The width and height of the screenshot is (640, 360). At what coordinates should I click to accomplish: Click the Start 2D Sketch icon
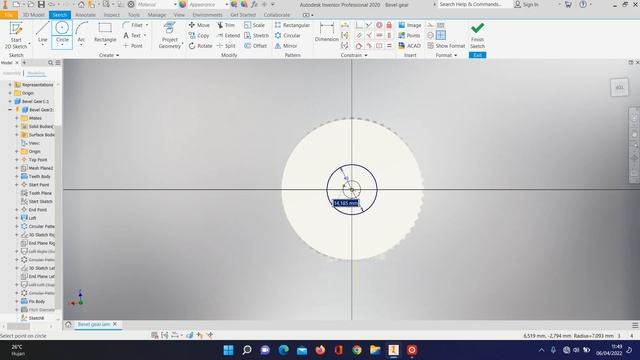tap(16, 29)
